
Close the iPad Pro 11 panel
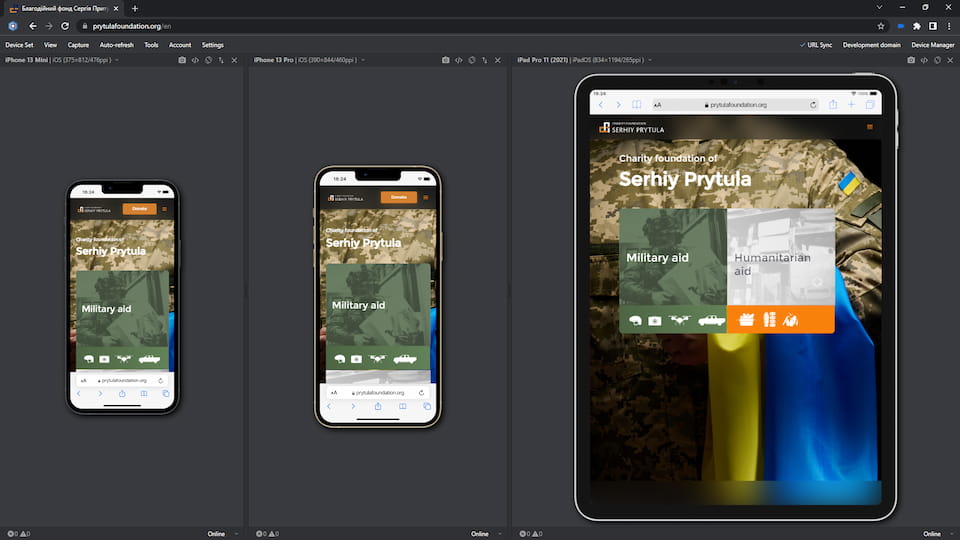pos(950,60)
